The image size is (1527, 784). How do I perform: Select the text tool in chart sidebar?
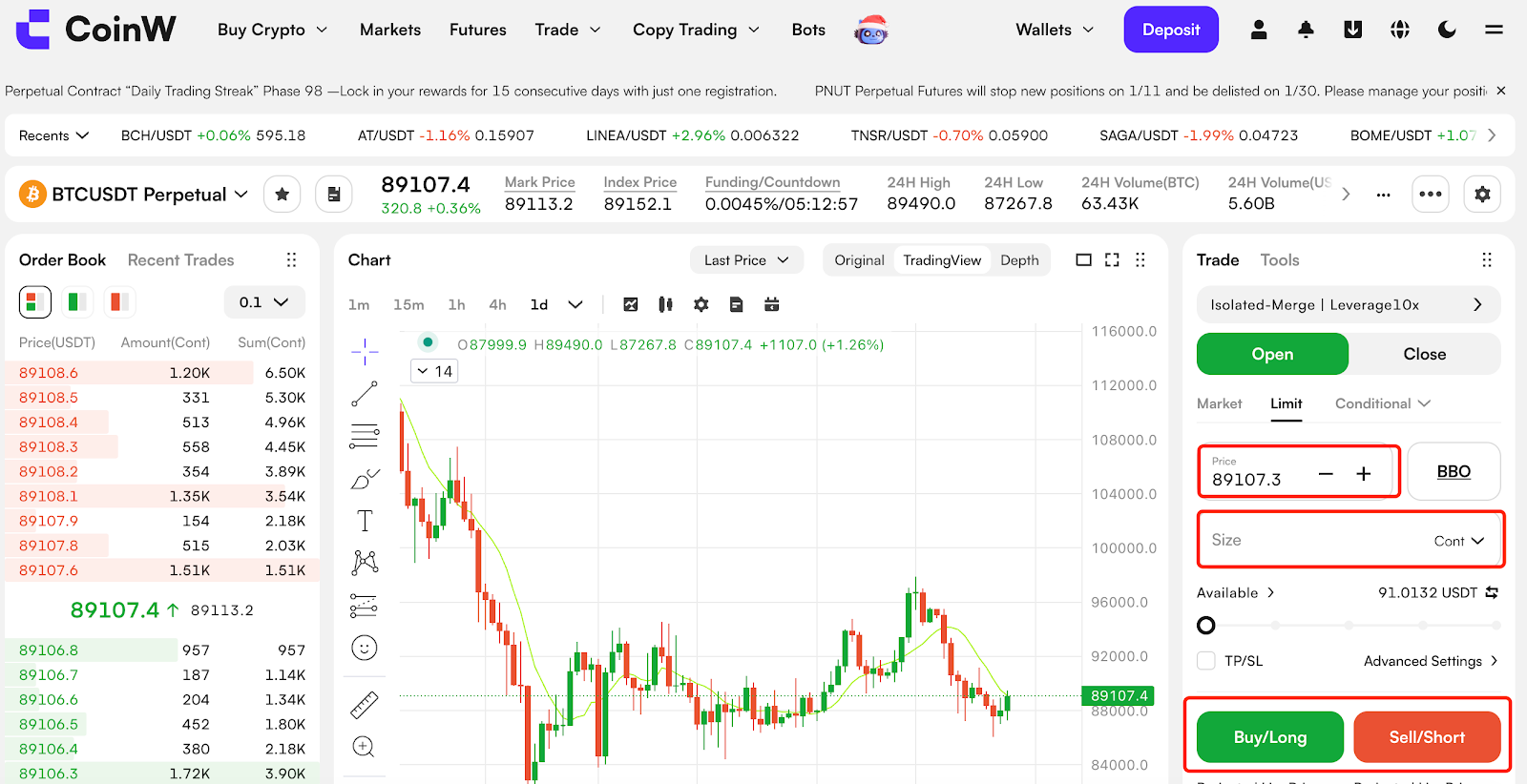365,521
